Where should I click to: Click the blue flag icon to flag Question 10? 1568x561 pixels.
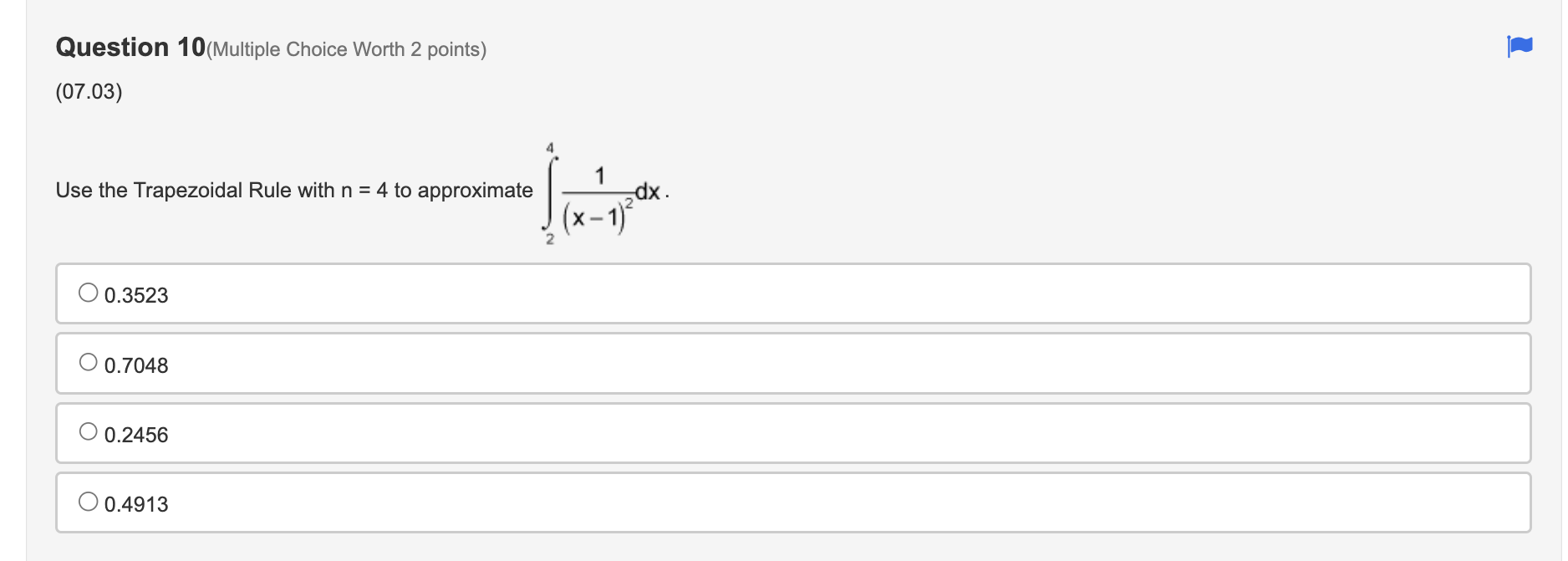[1519, 48]
